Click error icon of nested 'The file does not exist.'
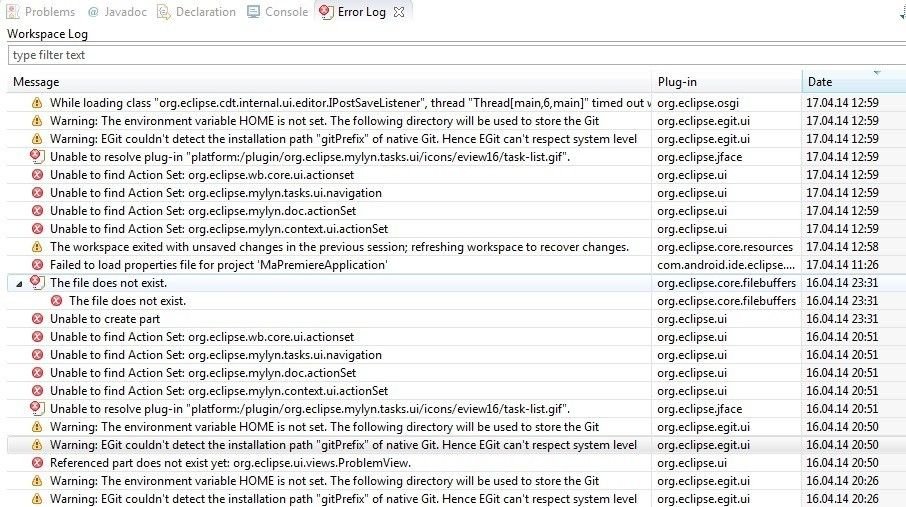906x507 pixels. click(56, 301)
